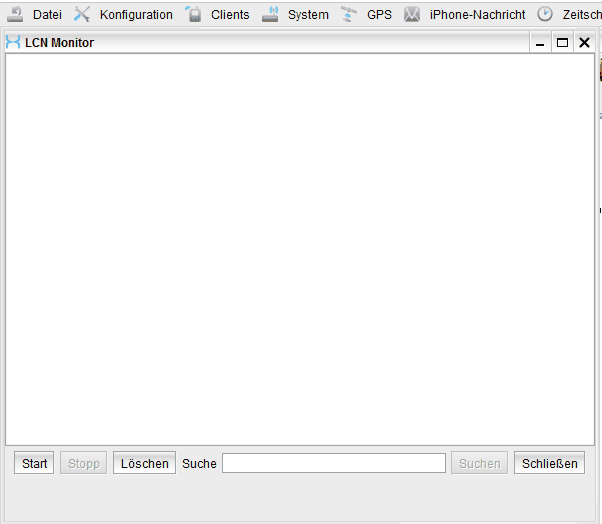
Task: Open the System menu
Action: click(x=308, y=15)
